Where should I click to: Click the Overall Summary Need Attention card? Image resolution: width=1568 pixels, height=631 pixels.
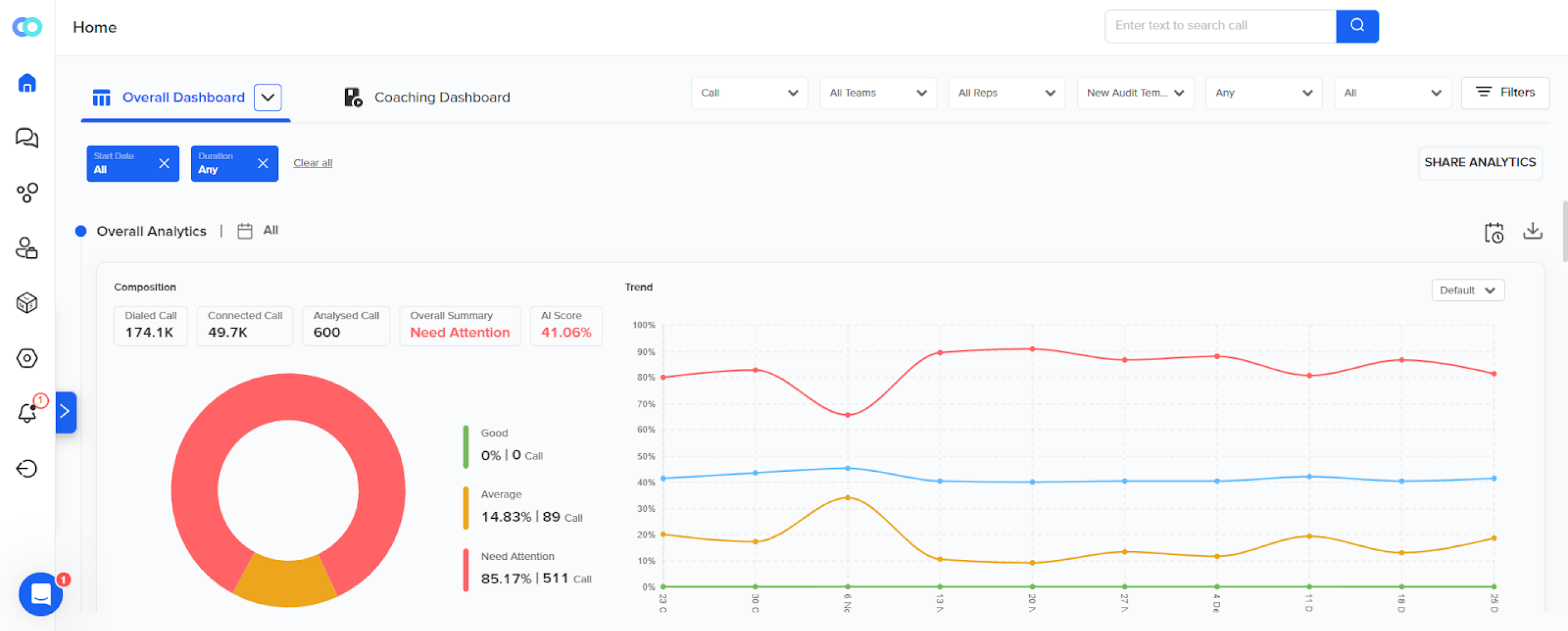(460, 325)
